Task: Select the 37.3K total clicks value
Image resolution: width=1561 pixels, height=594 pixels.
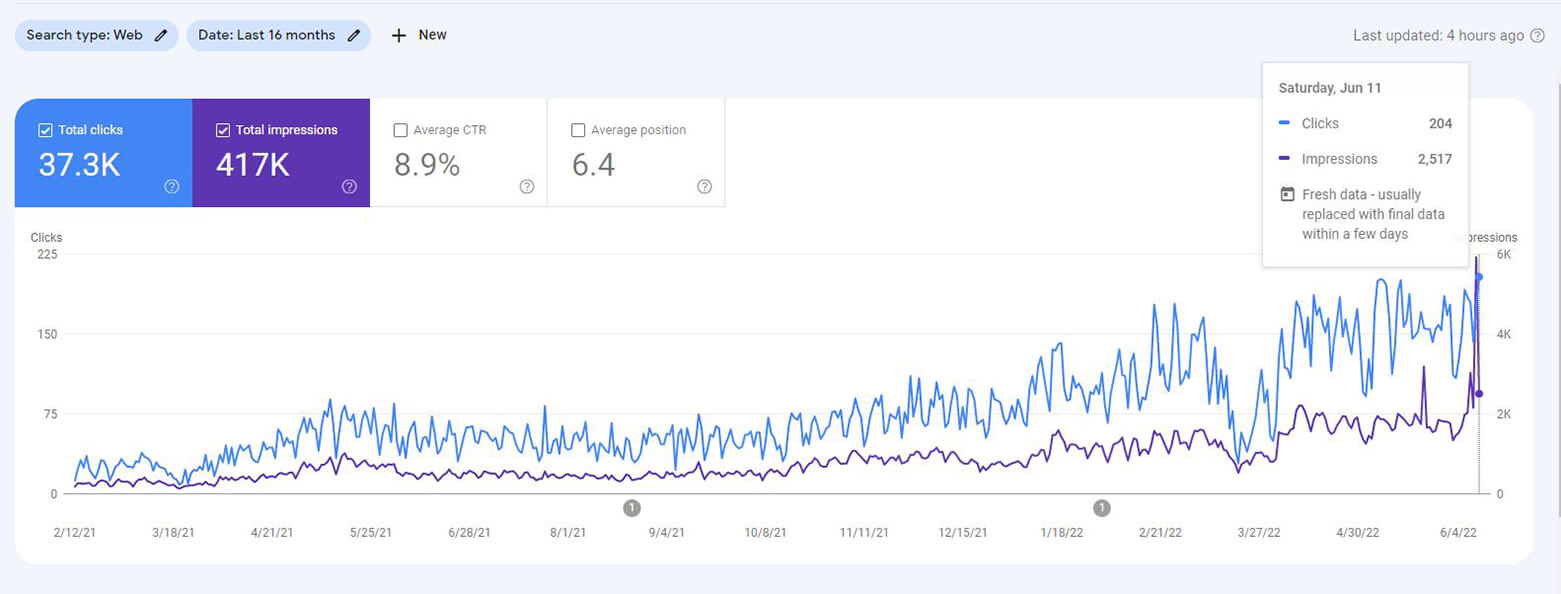Action: point(79,165)
